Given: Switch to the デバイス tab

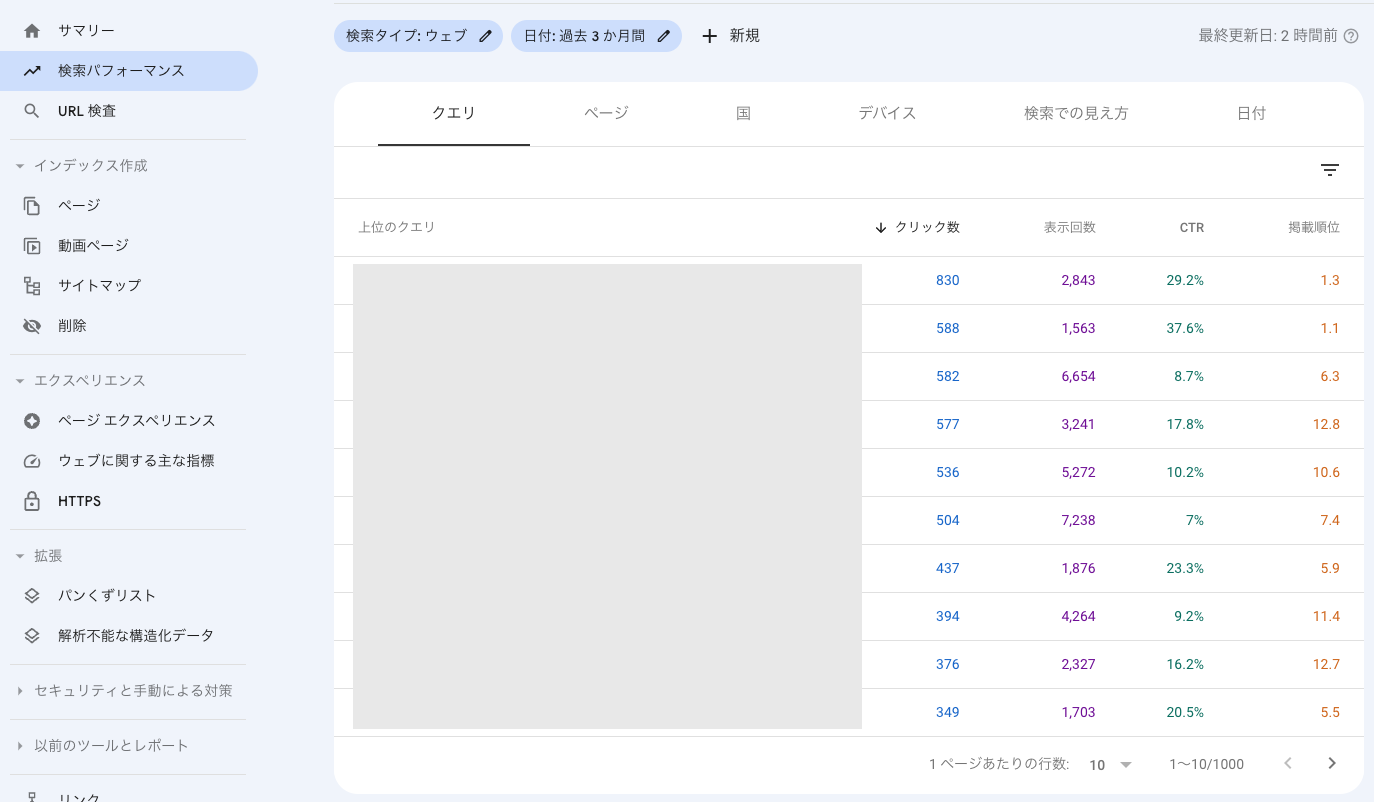Looking at the screenshot, I should [x=886, y=113].
